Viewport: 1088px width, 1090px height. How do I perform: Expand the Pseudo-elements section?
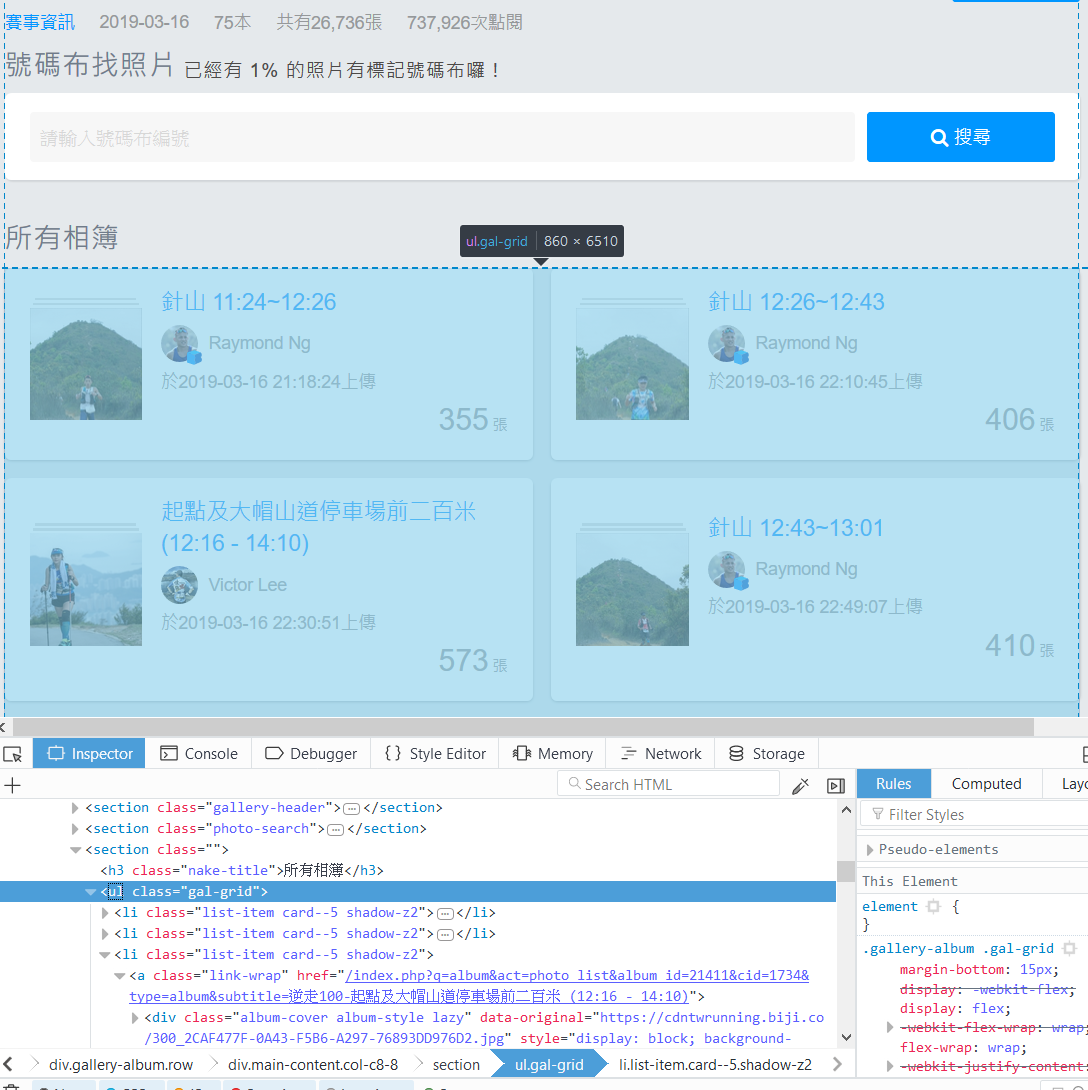pyautogui.click(x=869, y=849)
